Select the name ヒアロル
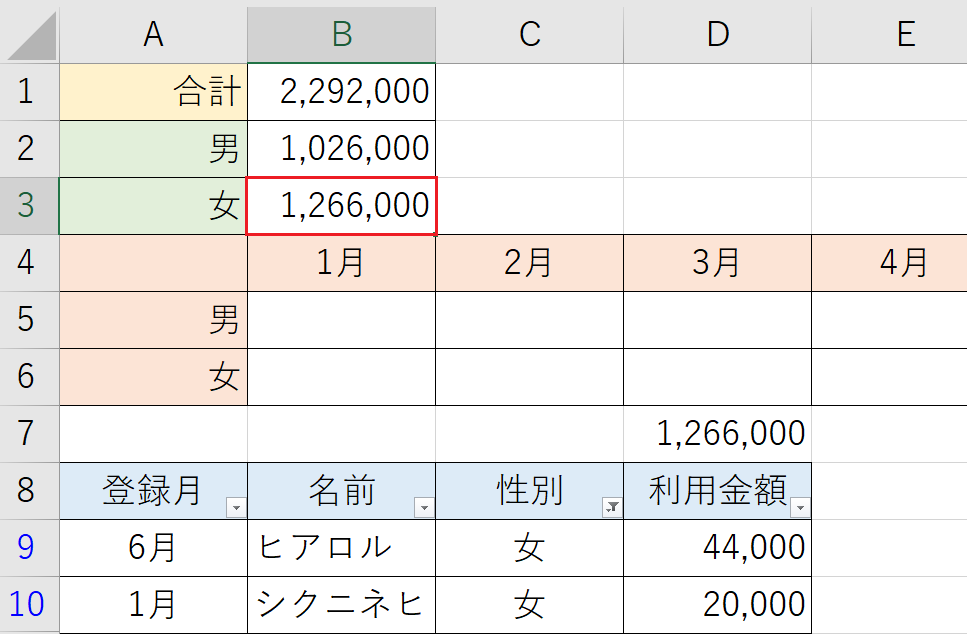The width and height of the screenshot is (967, 634). tap(342, 548)
